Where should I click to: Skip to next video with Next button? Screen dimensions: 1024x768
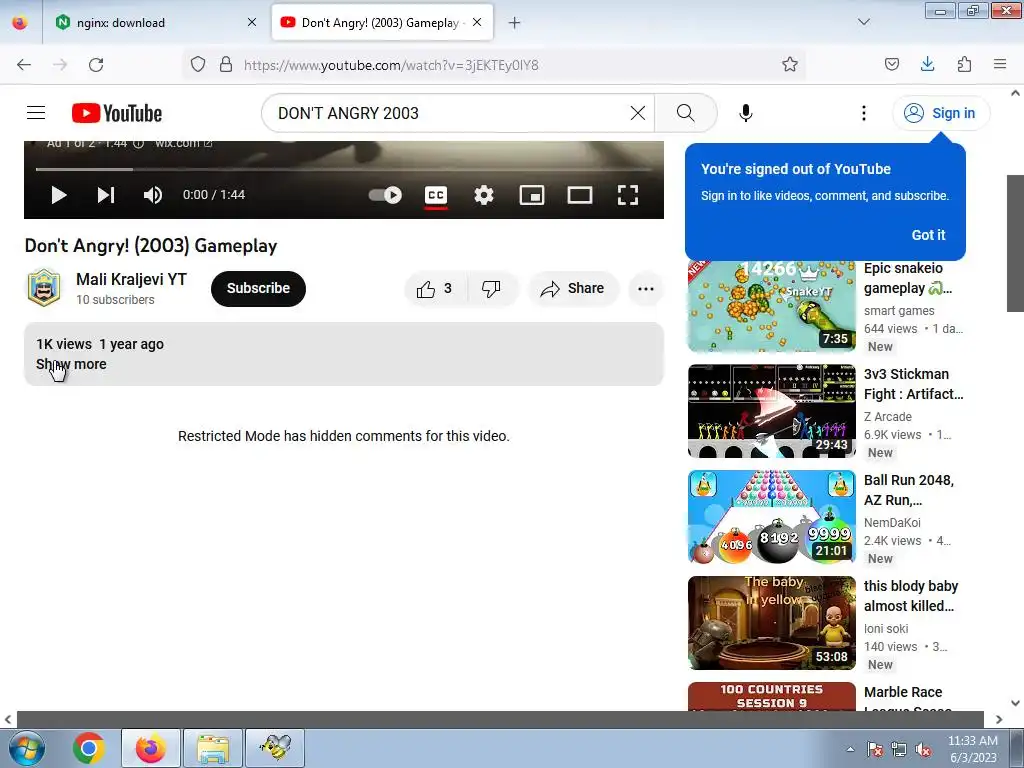pyautogui.click(x=106, y=195)
